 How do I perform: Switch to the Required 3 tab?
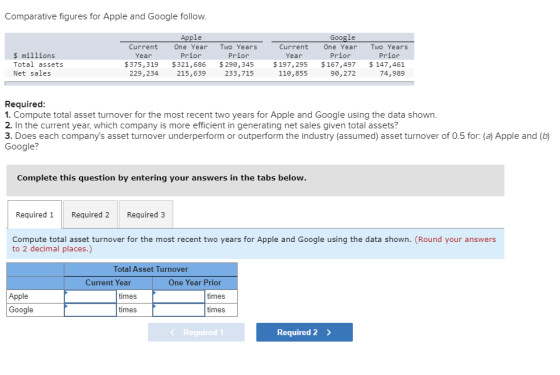[x=146, y=214]
